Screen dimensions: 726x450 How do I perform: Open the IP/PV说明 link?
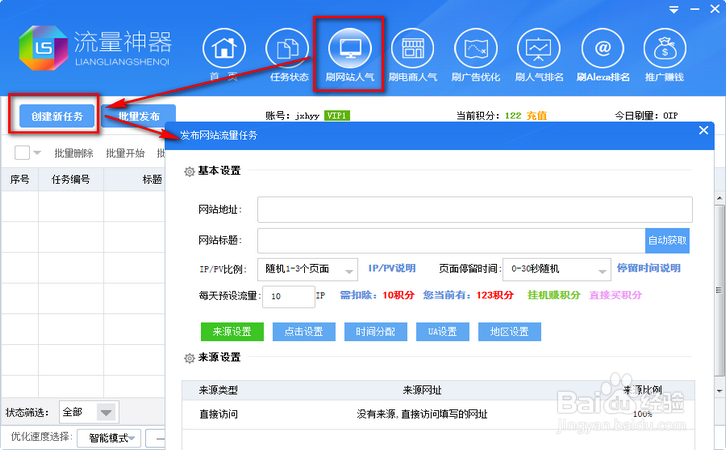(x=392, y=268)
